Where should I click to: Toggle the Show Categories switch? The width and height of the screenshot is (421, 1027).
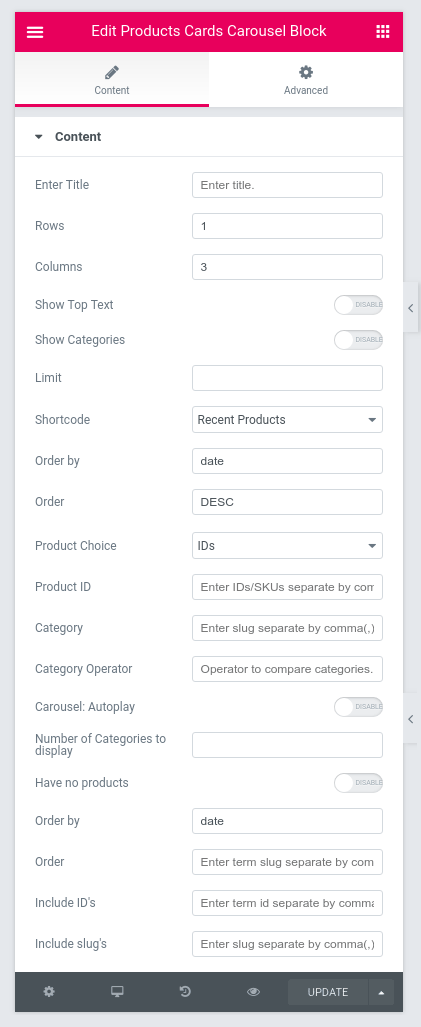(358, 340)
